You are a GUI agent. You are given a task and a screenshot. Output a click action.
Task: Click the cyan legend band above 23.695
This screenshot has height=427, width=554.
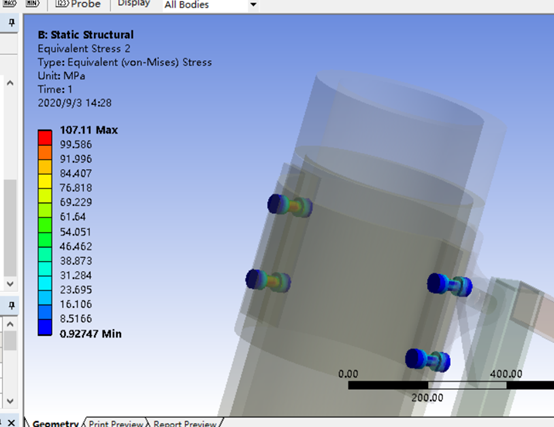[x=45, y=283]
